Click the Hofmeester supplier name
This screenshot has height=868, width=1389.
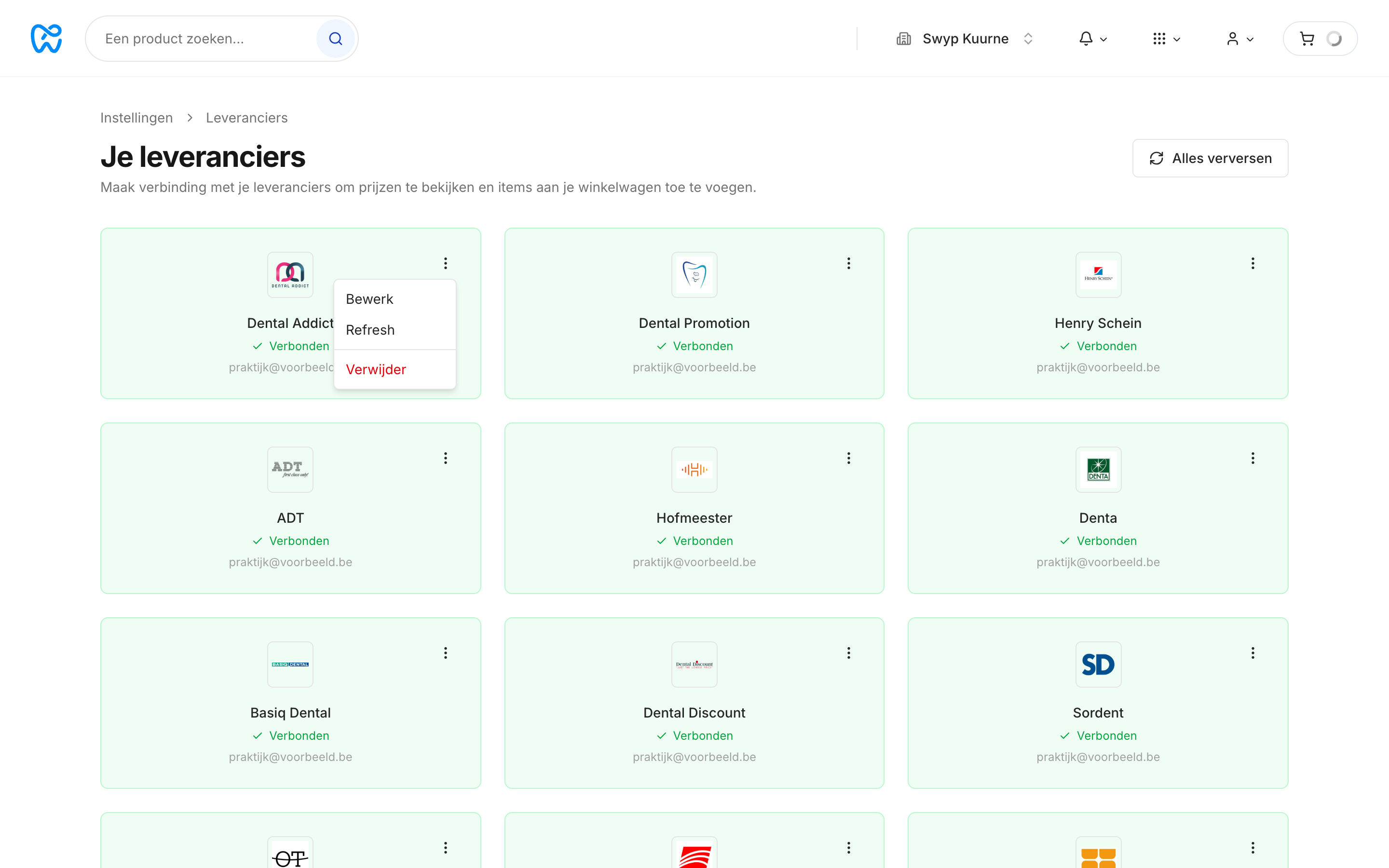pos(694,518)
